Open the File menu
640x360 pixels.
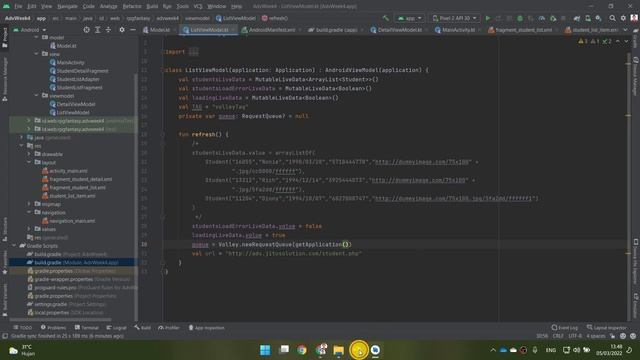18,6
